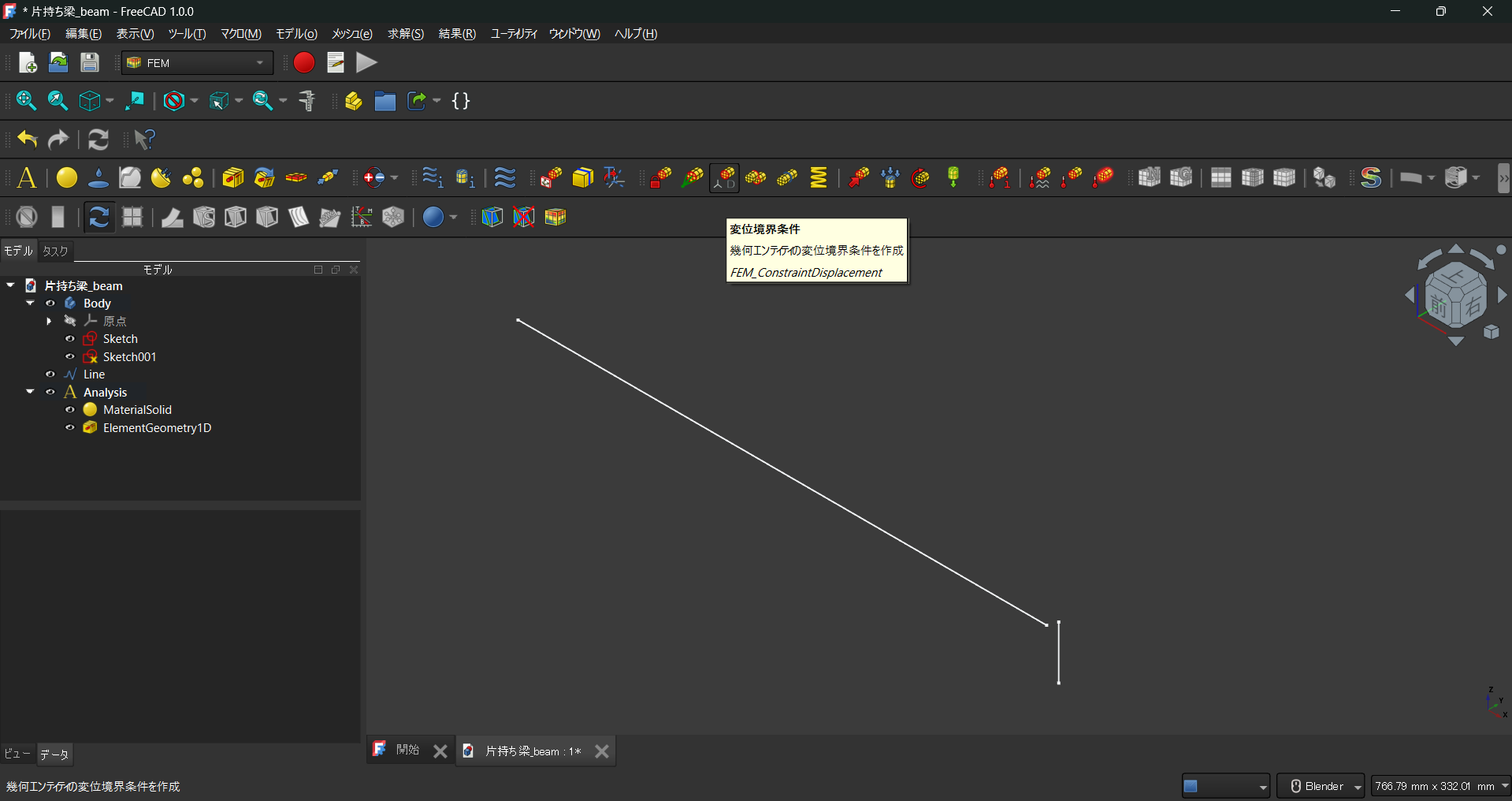The height and width of the screenshot is (801, 1512).
Task: Add a displacement boundary condition
Action: [x=724, y=178]
